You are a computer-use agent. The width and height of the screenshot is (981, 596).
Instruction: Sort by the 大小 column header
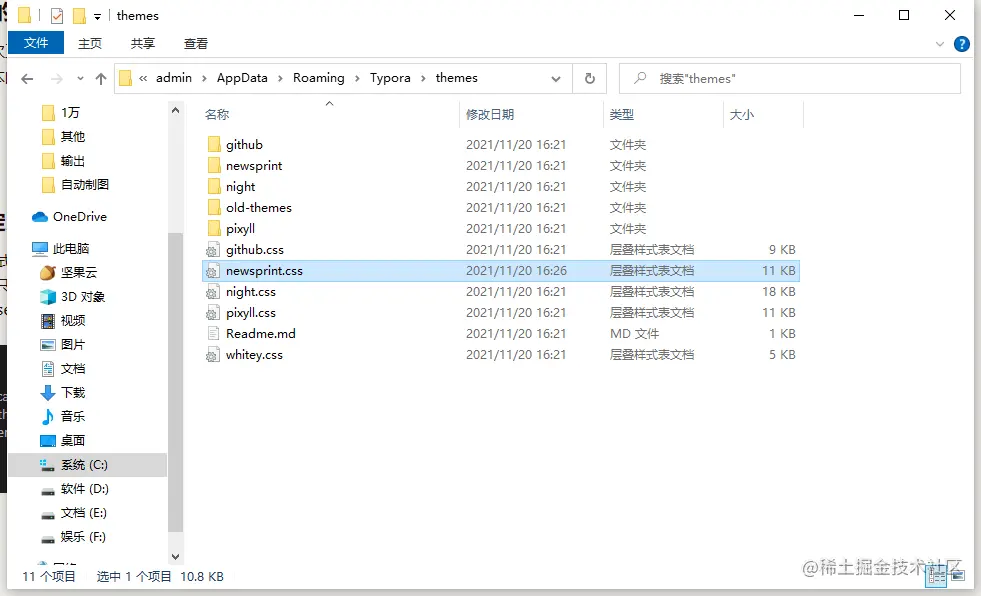(742, 114)
